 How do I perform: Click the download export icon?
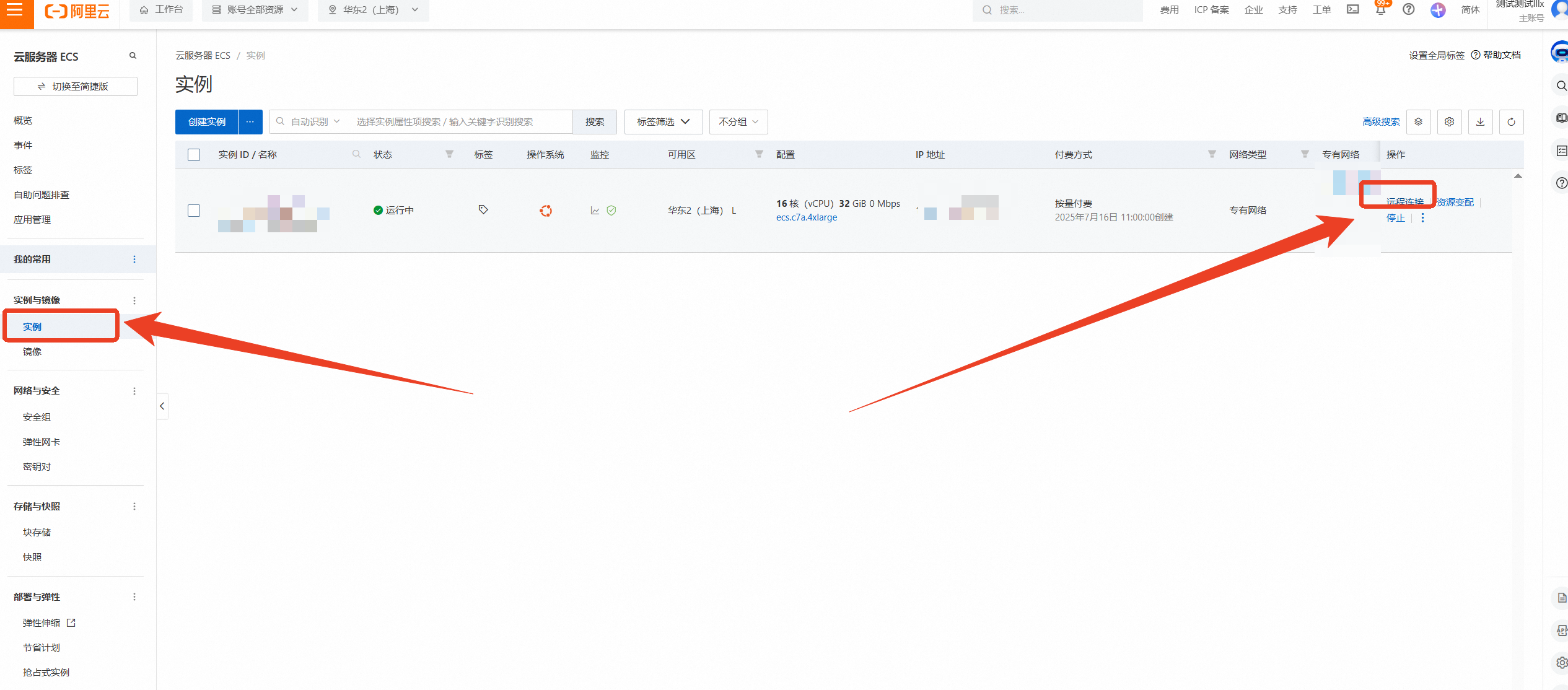click(1480, 122)
